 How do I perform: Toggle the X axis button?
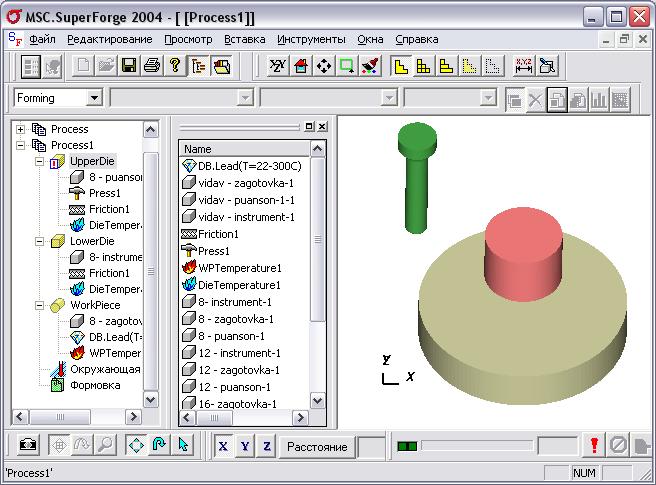[223, 446]
